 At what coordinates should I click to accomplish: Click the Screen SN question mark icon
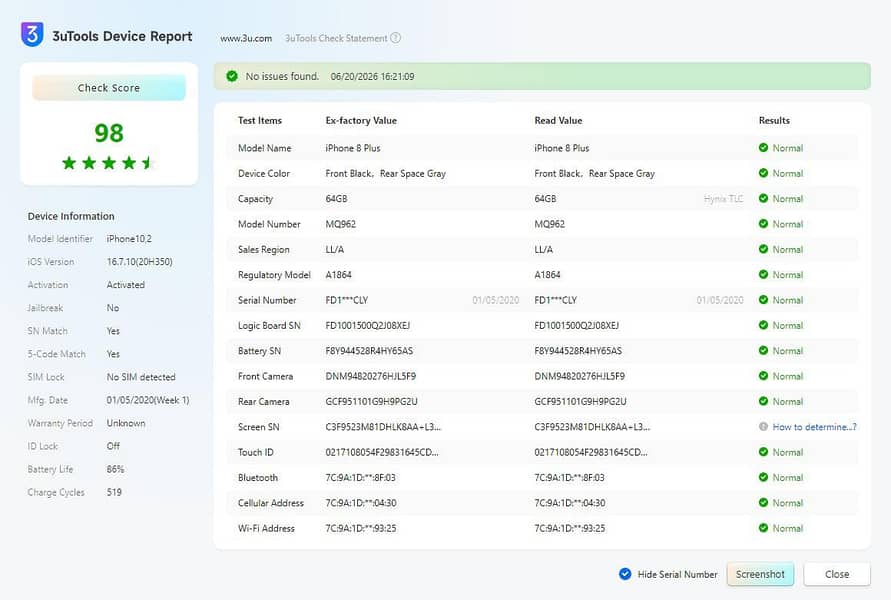[x=763, y=427]
